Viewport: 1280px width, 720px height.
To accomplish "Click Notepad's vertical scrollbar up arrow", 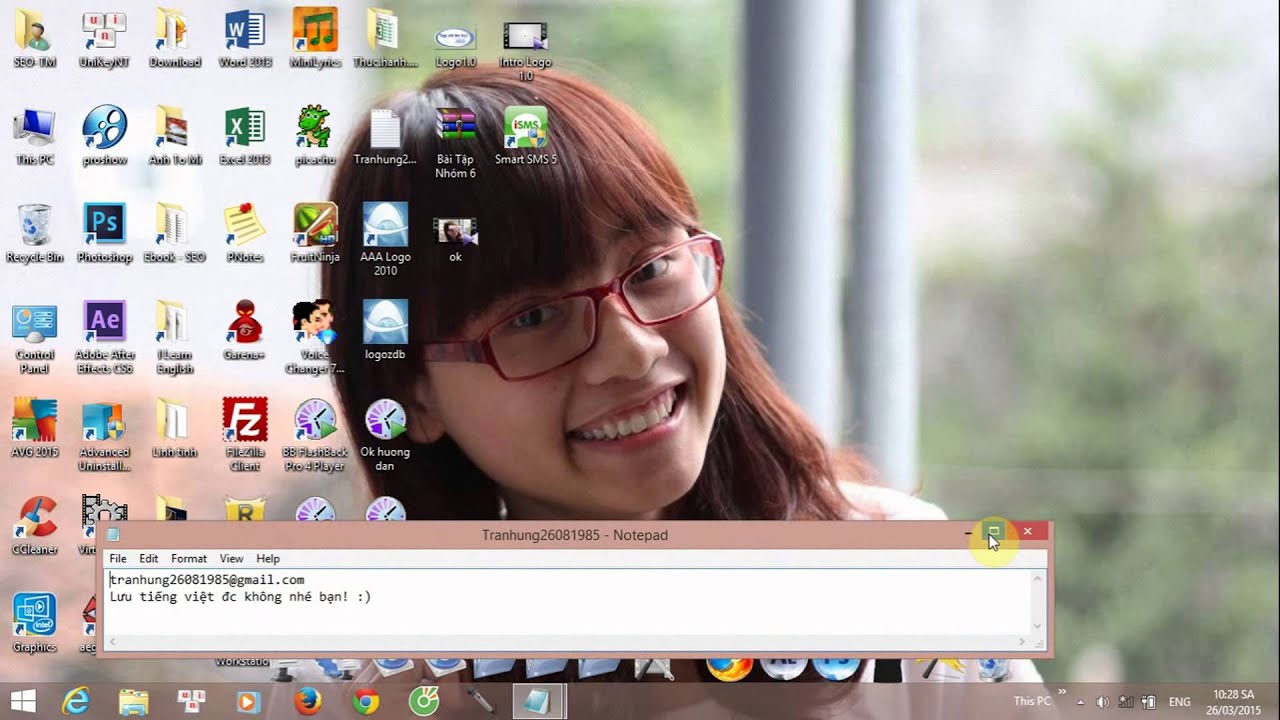I will (1038, 577).
